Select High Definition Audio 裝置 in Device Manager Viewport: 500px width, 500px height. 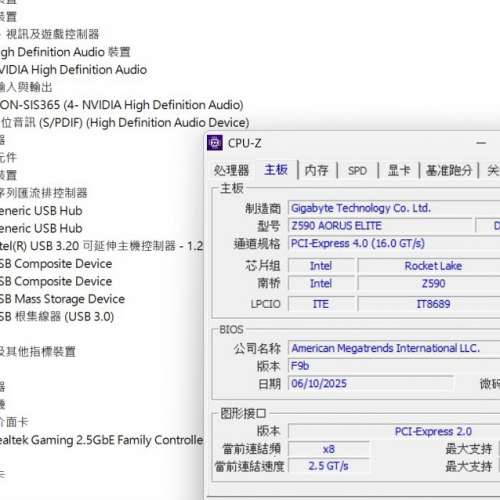click(x=65, y=52)
